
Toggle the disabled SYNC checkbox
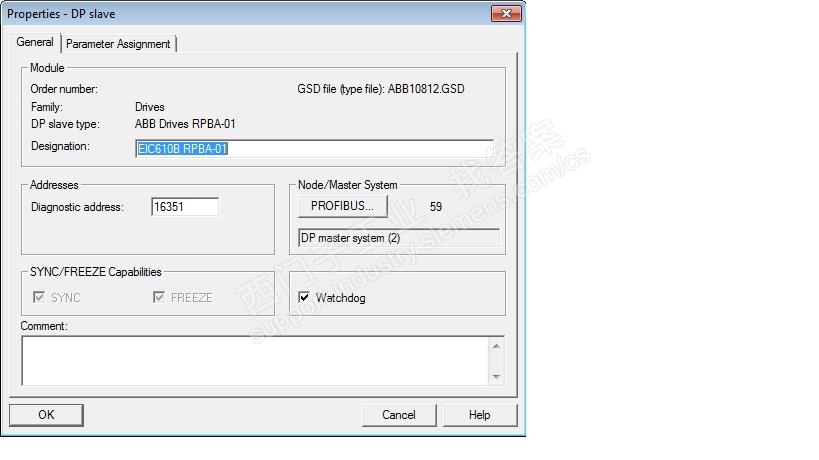coord(39,297)
